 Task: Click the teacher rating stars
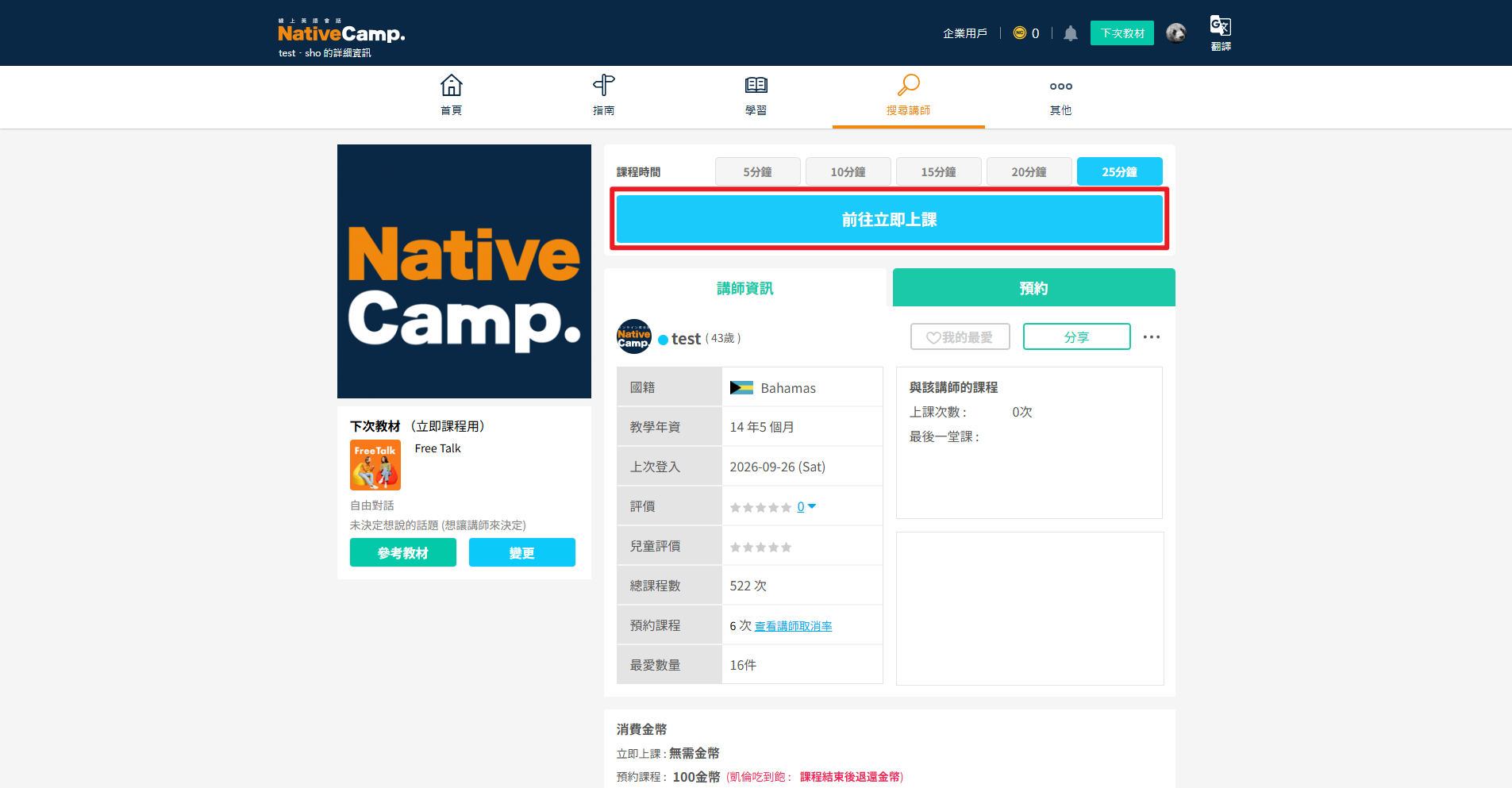point(760,507)
